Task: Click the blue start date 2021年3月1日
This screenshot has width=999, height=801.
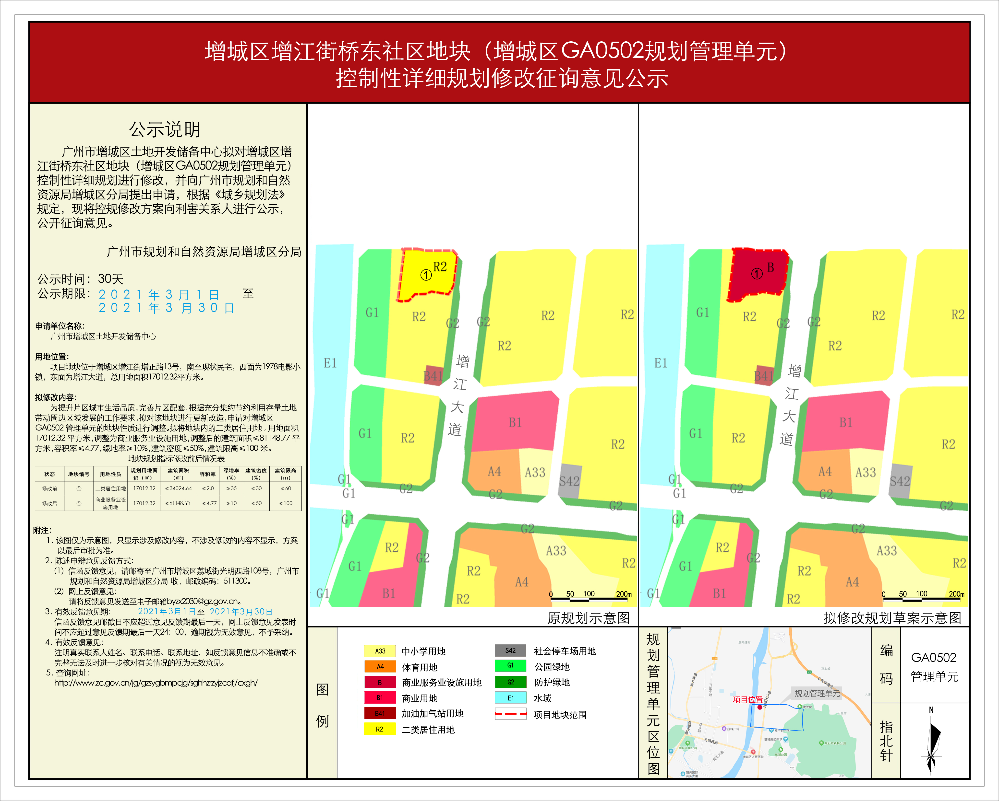Action: [x=159, y=294]
